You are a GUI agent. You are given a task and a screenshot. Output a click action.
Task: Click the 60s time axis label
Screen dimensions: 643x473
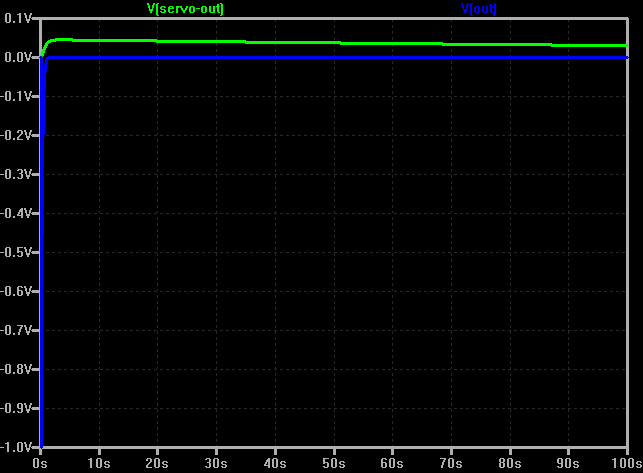pos(392,464)
